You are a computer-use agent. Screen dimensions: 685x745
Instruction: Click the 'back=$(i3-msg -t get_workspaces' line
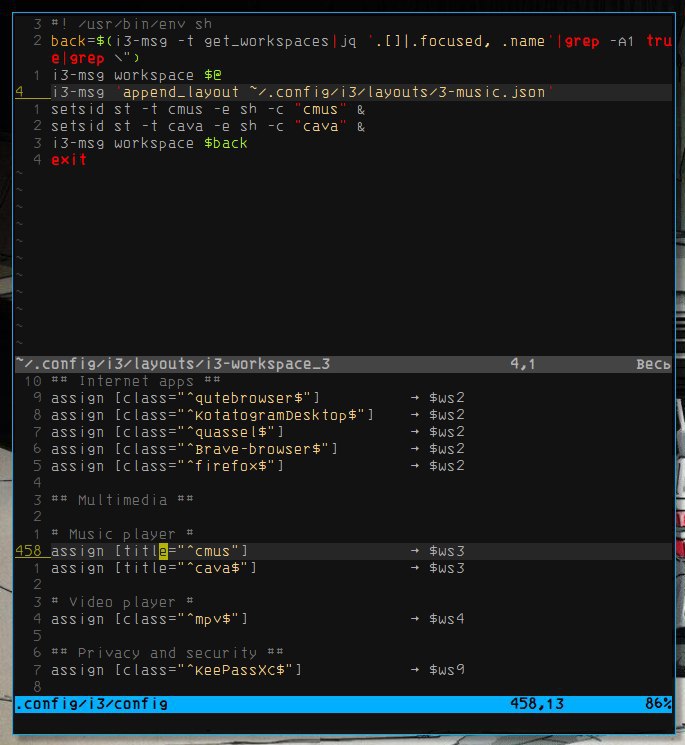click(361, 49)
